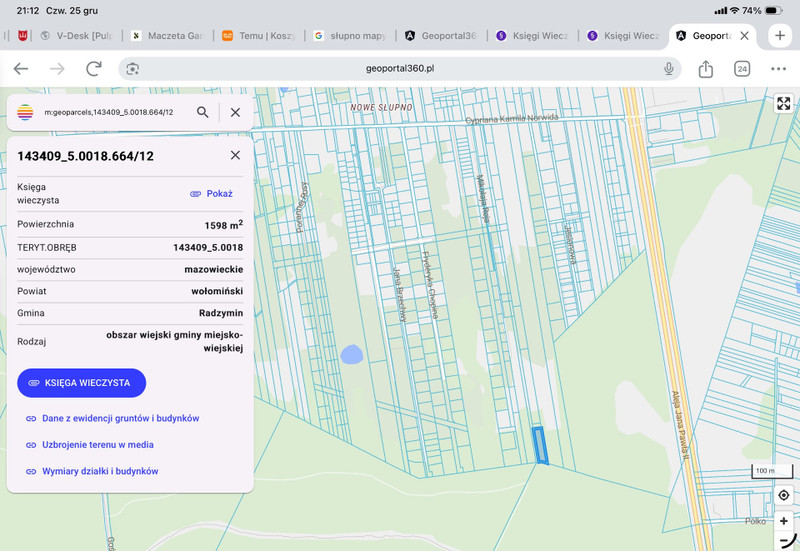Zoom in the map with plus button

[x=783, y=521]
